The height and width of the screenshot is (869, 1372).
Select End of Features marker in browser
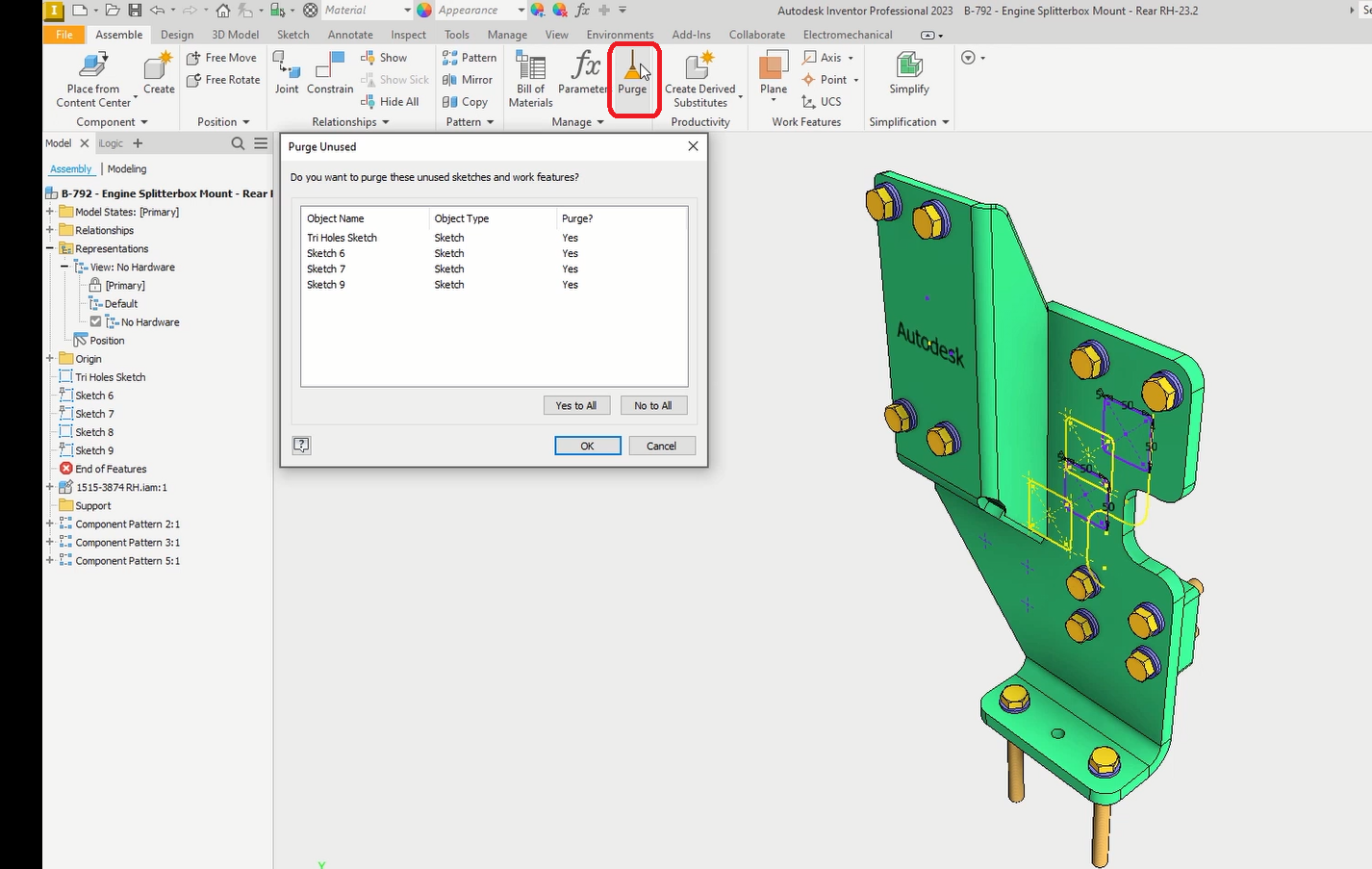pos(103,469)
